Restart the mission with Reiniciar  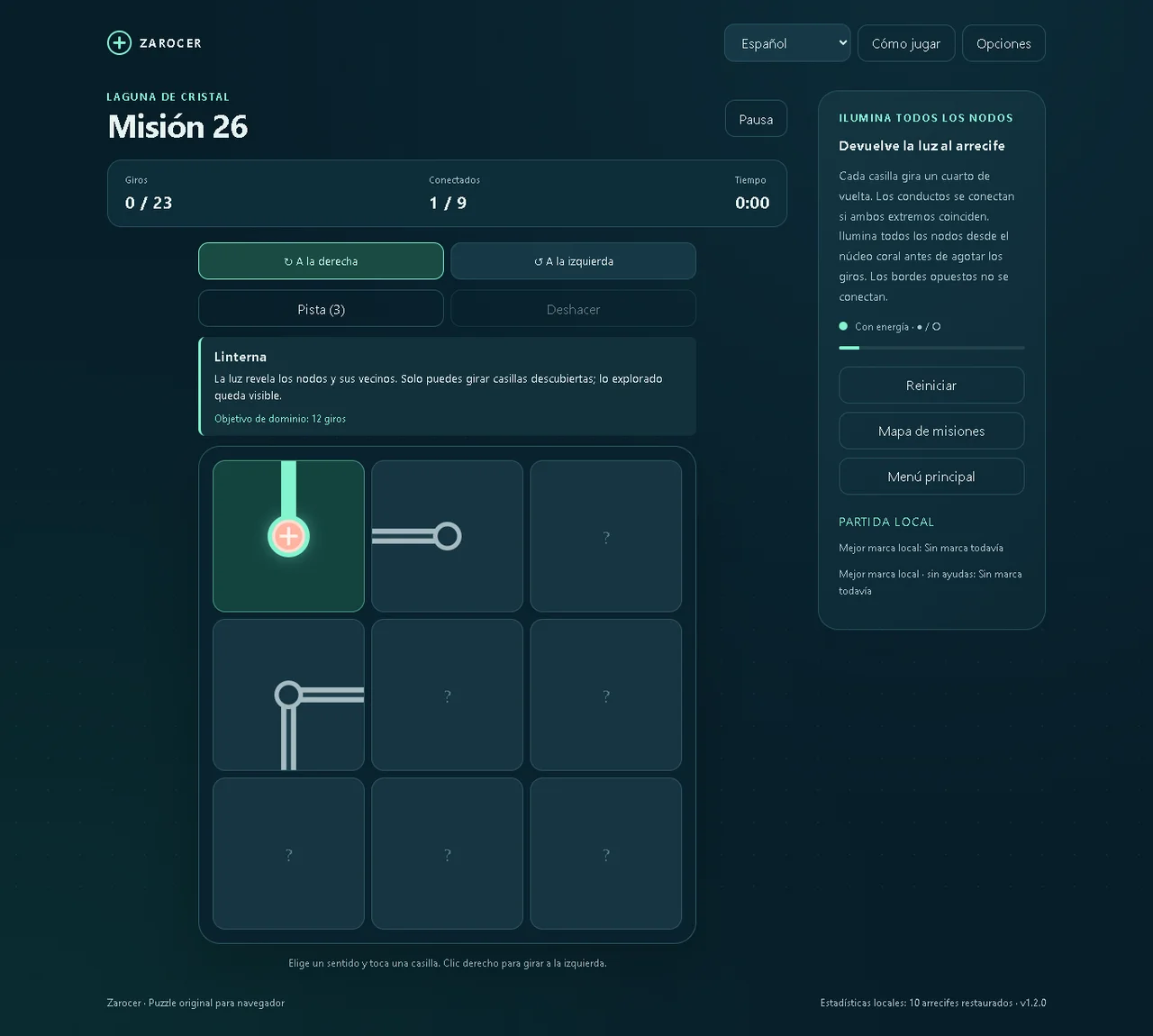point(931,386)
